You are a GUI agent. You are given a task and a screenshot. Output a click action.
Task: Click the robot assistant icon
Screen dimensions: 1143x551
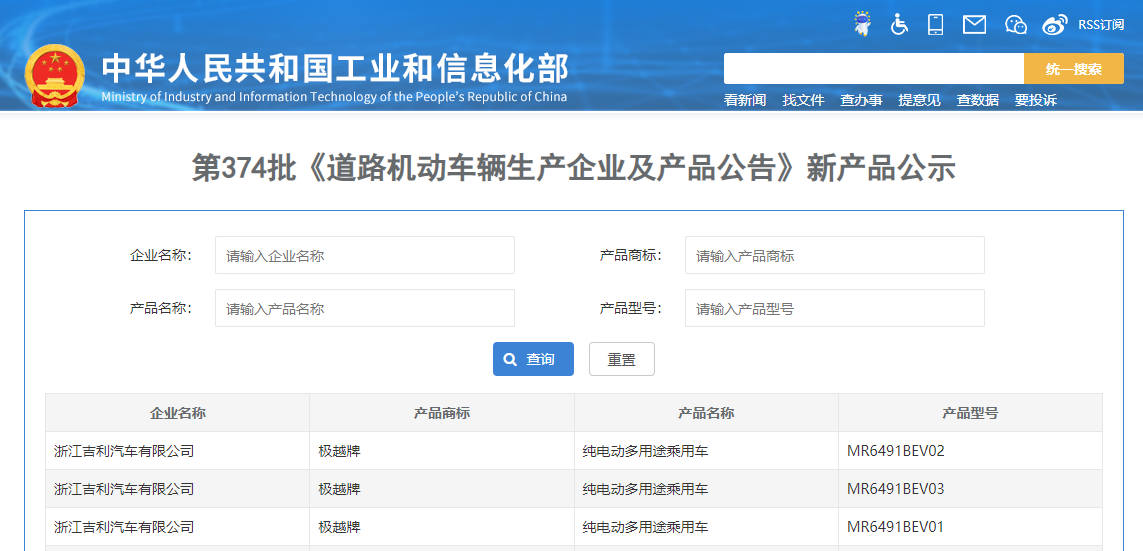click(x=862, y=24)
